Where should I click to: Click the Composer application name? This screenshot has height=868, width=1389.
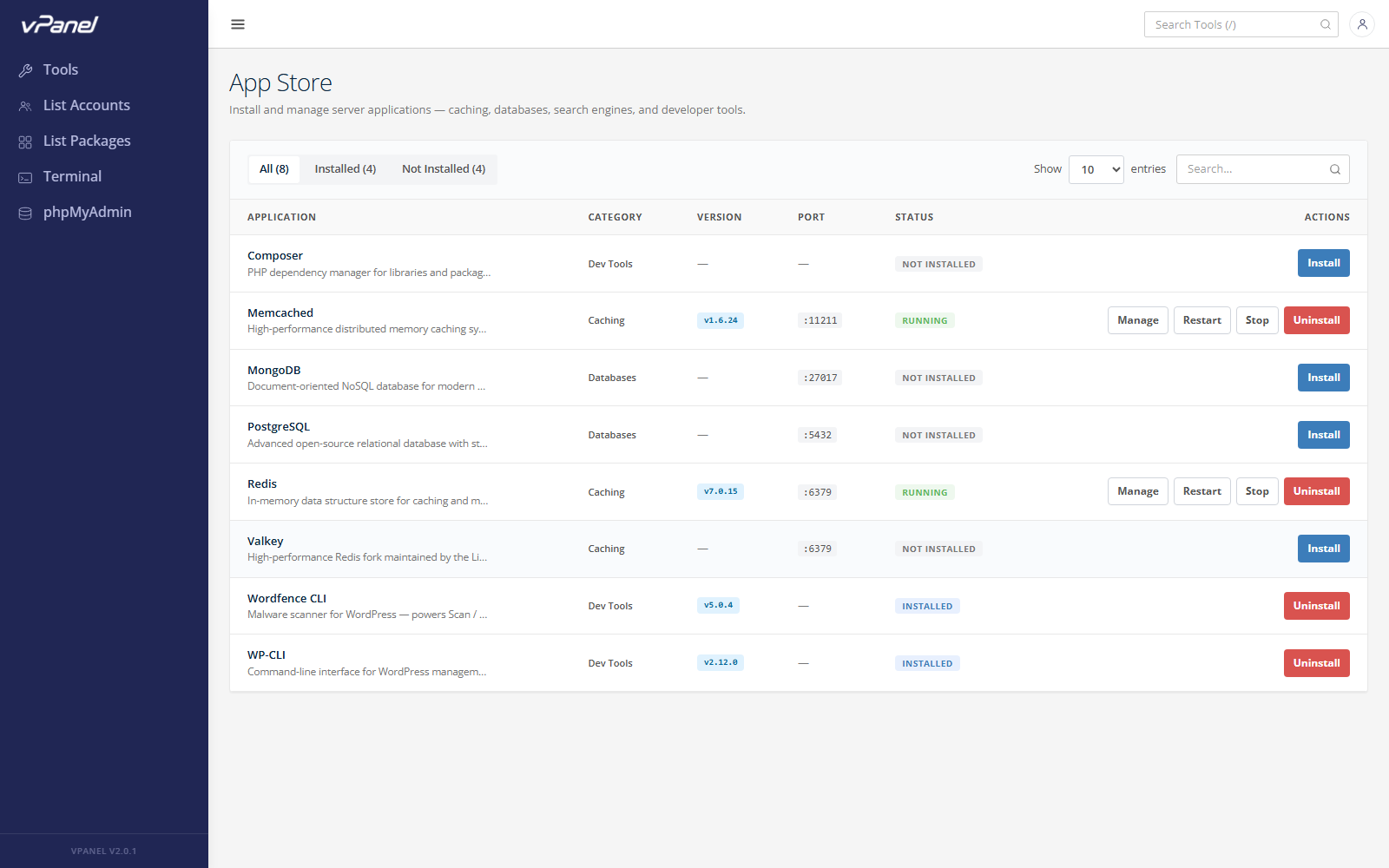(275, 256)
